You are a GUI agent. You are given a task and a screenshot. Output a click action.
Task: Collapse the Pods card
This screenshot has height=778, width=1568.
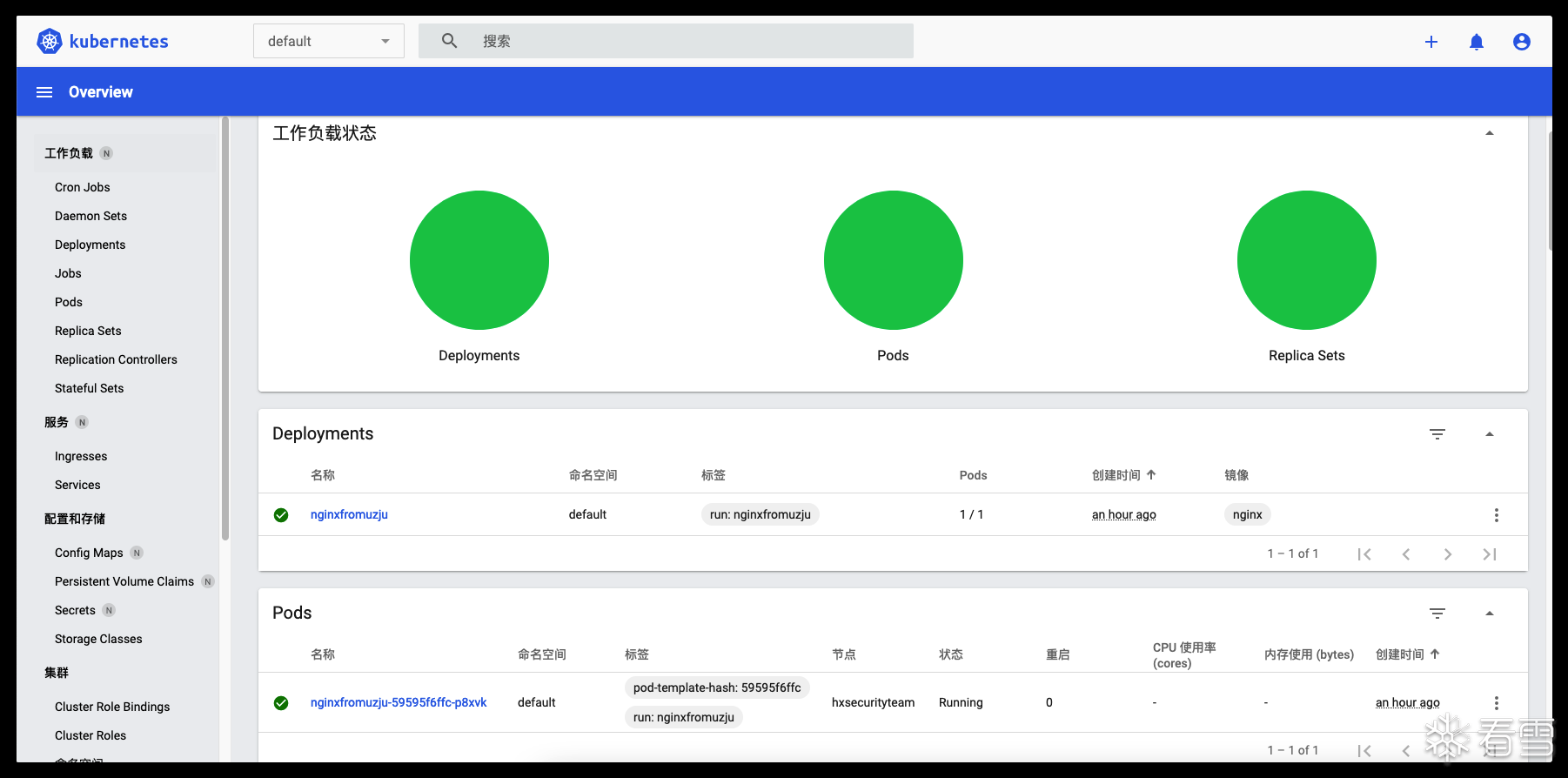pos(1490,614)
